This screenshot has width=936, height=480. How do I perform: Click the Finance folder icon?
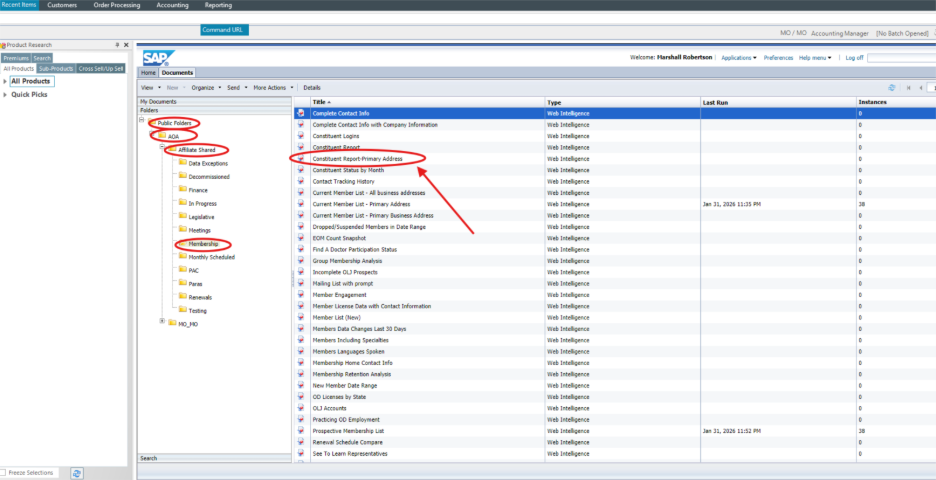pyautogui.click(x=182, y=189)
